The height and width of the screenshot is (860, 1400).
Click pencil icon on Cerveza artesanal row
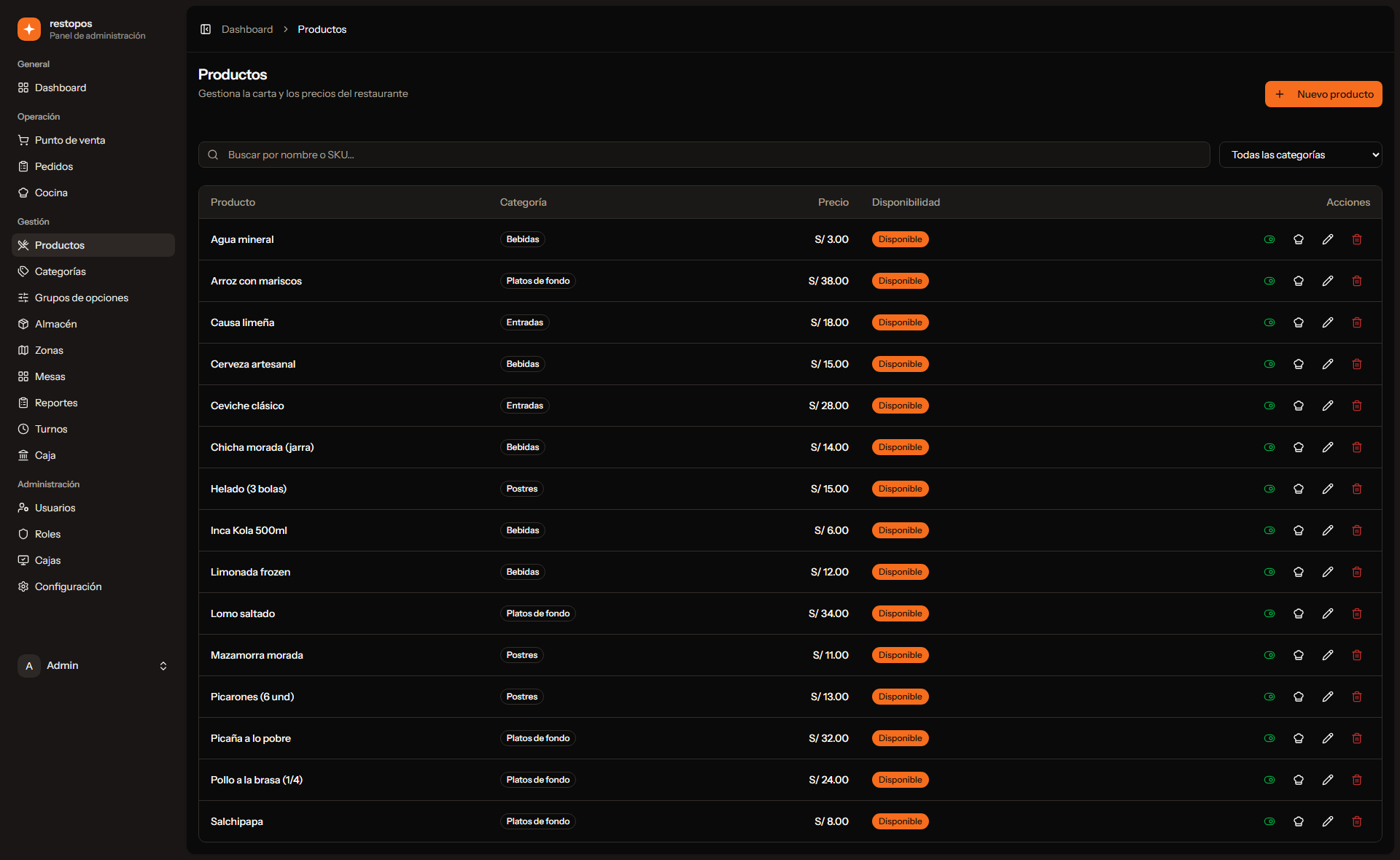1328,364
